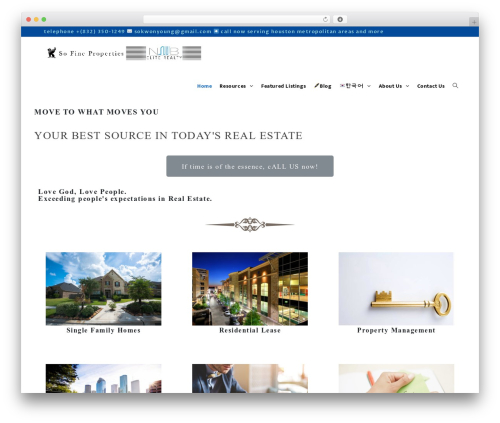
Task: Click the sokwonyoung@gmail.com email link
Action: [173, 31]
